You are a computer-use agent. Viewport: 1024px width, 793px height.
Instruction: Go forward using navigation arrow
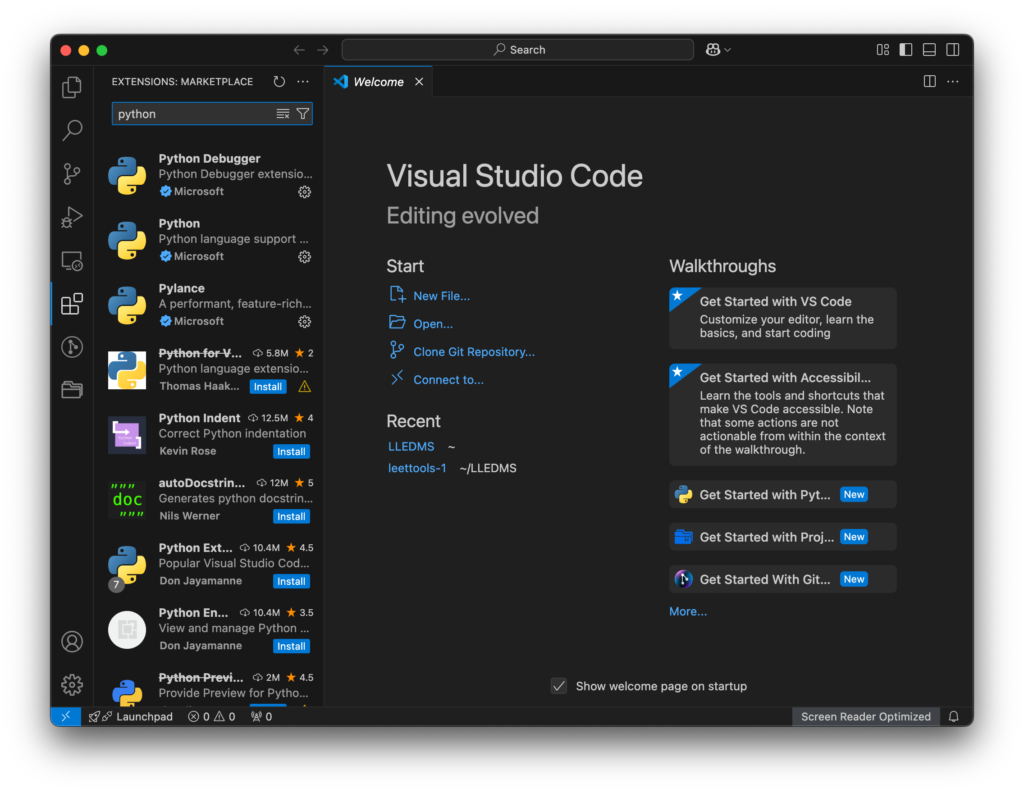click(x=323, y=50)
